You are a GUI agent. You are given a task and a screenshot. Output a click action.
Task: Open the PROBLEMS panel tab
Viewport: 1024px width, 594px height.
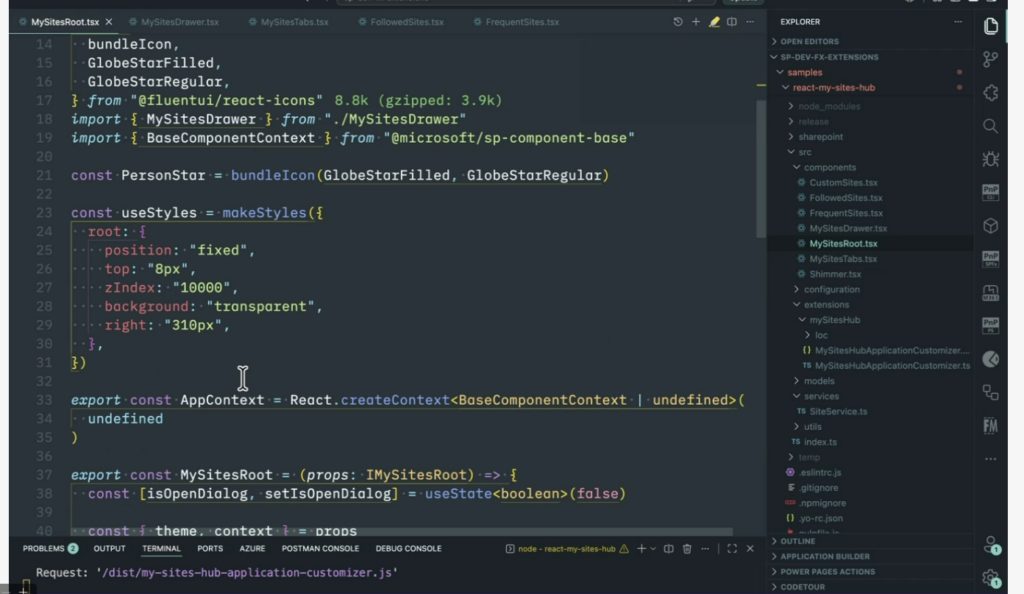[50, 549]
